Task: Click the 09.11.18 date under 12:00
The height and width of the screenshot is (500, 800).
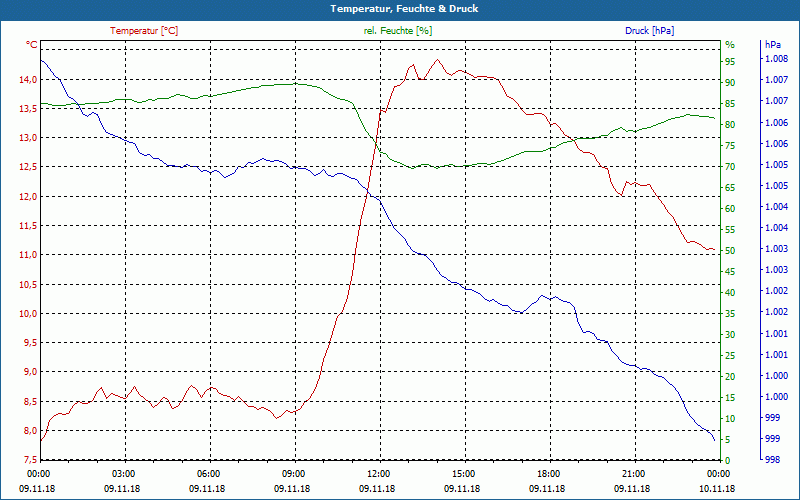Action: coord(378,488)
